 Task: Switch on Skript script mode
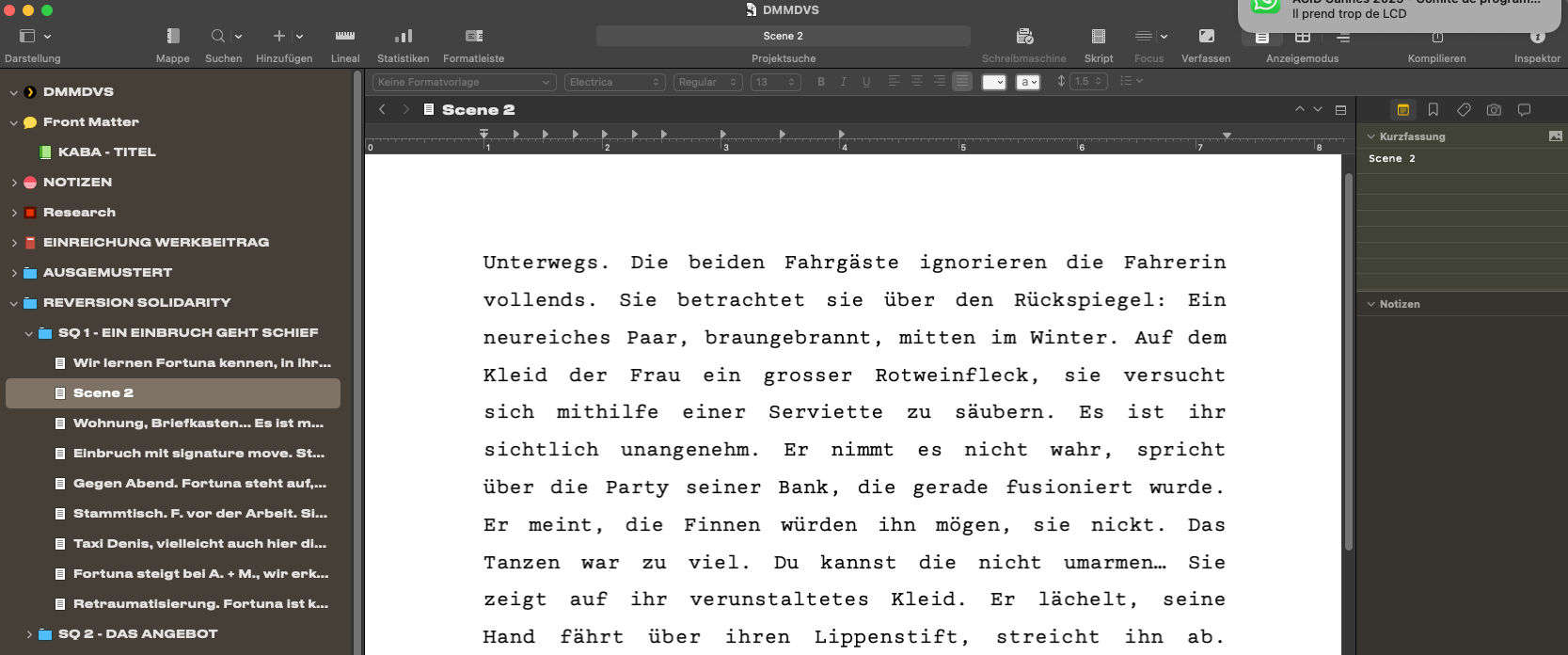tap(1099, 36)
